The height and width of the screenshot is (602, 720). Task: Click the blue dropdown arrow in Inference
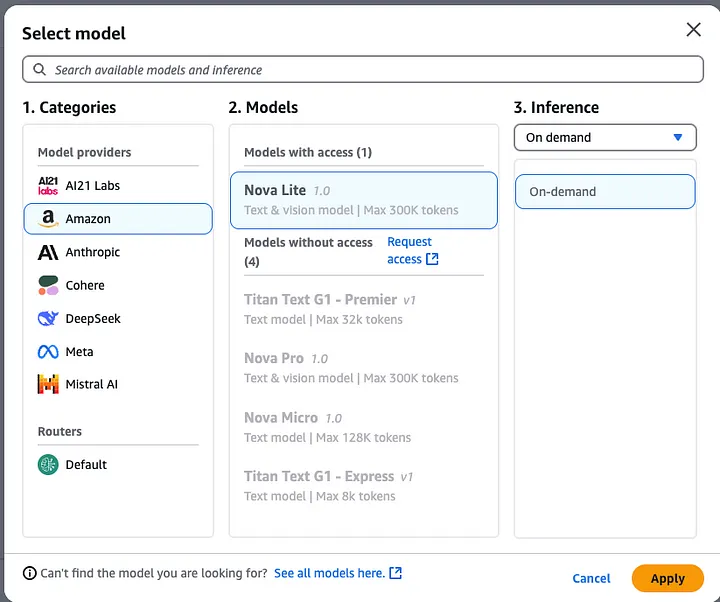coord(677,137)
